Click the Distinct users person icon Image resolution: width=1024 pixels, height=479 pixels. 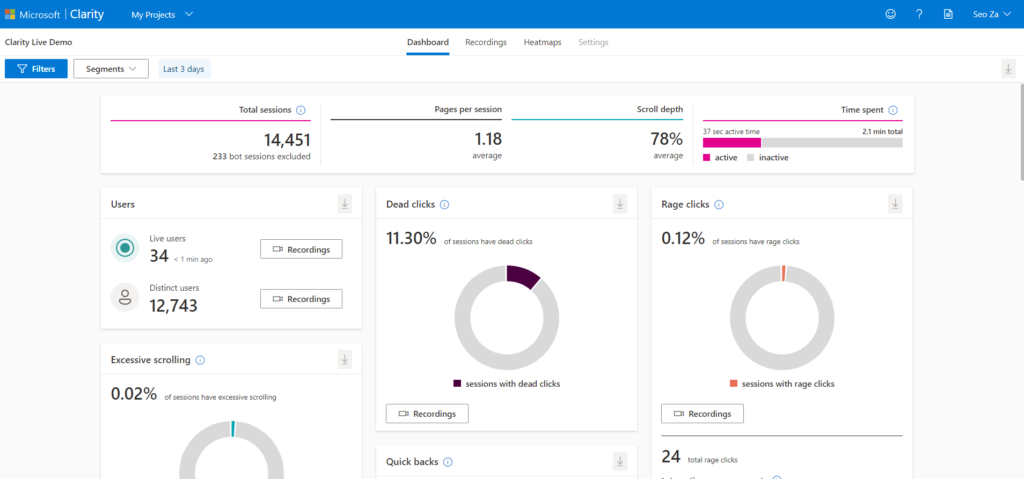[x=125, y=297]
